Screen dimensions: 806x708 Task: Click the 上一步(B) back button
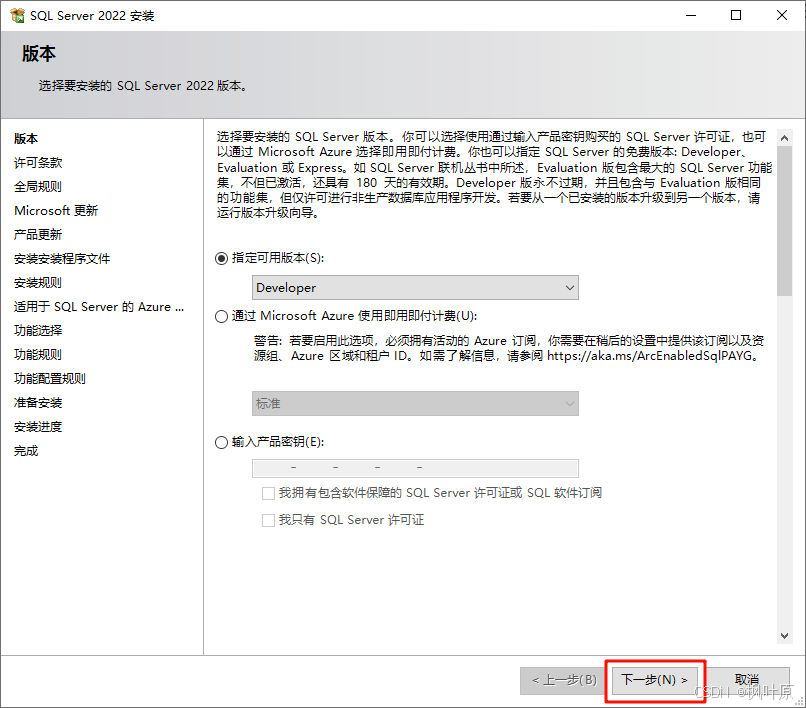coord(564,680)
